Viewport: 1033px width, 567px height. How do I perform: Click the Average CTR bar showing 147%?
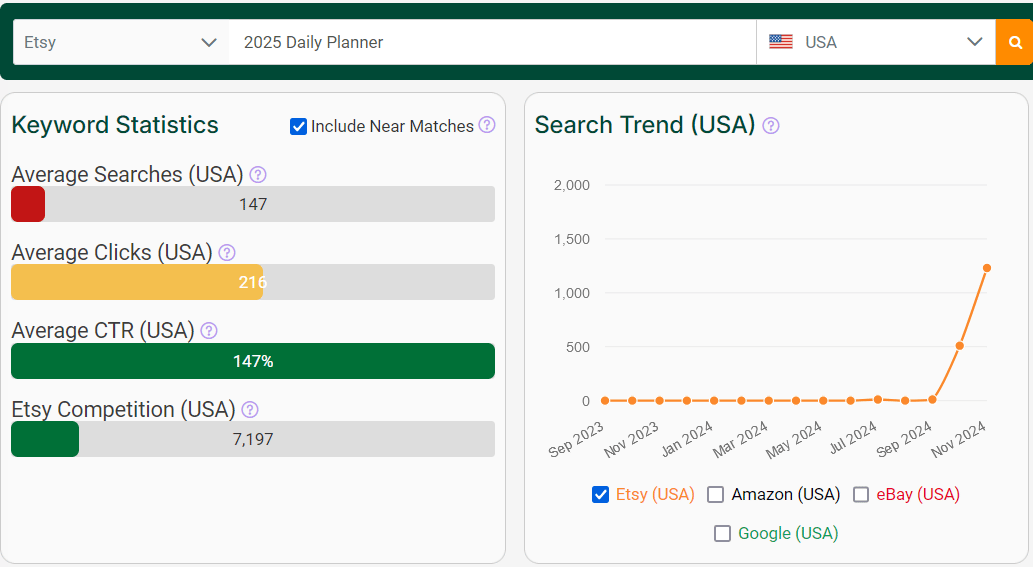(x=253, y=361)
